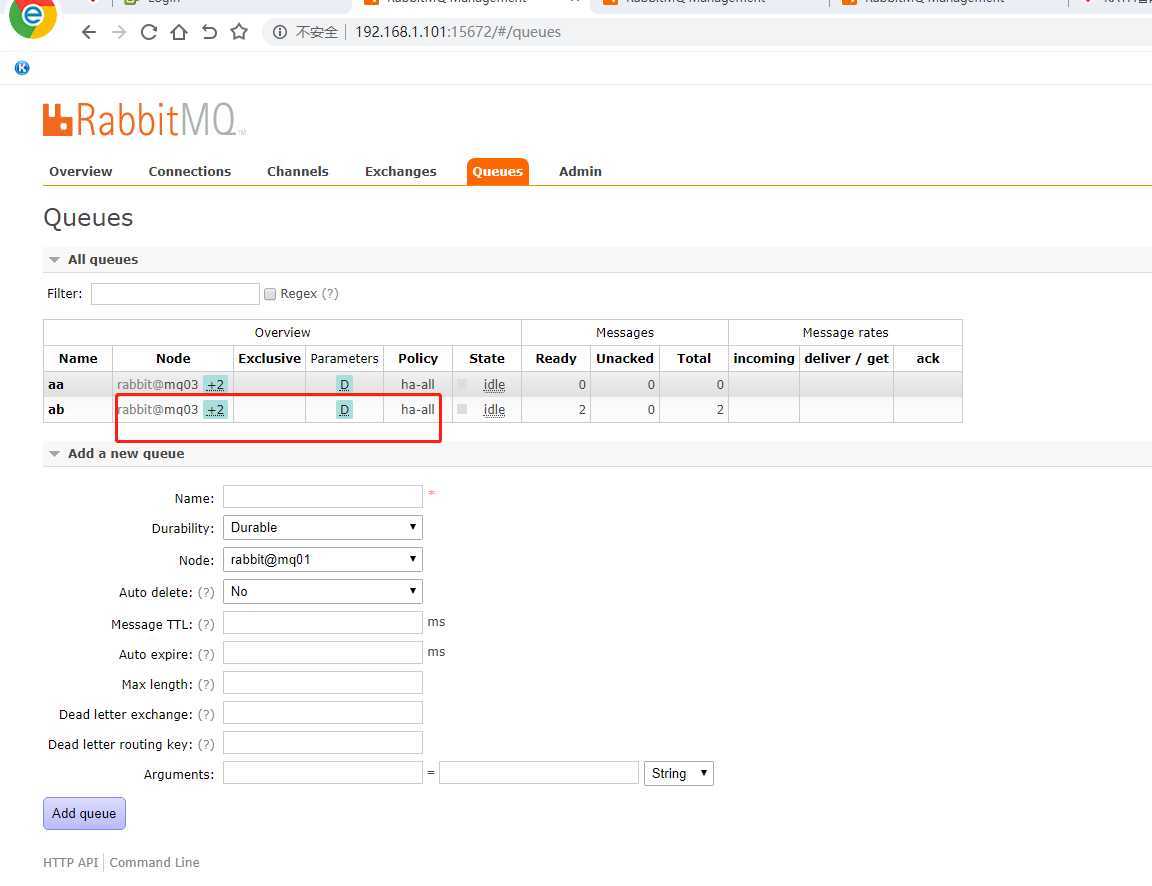Switch to the Connections tab
1152x886 pixels.
pyautogui.click(x=190, y=171)
